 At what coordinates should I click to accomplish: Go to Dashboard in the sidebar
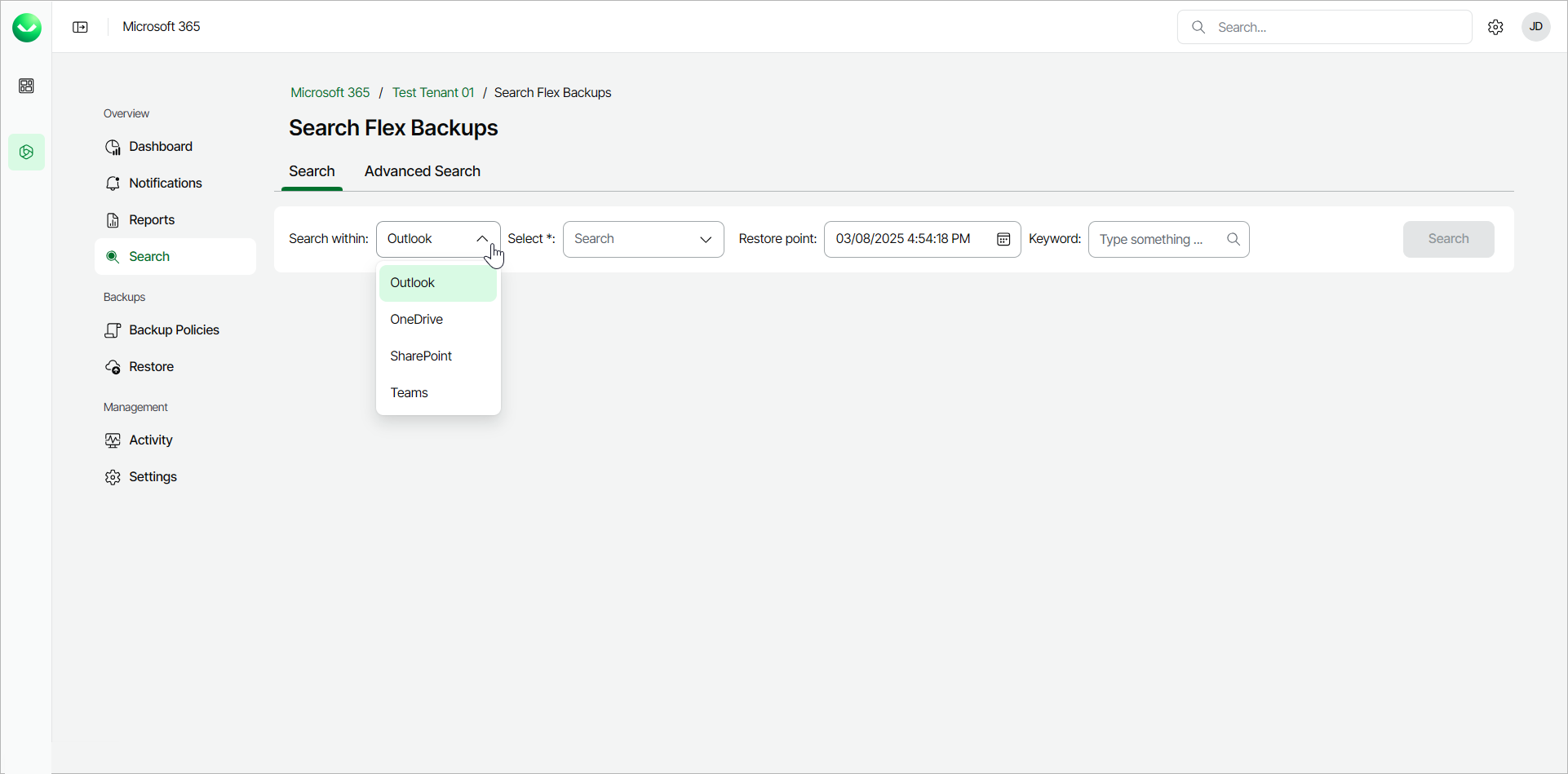pyautogui.click(x=175, y=147)
